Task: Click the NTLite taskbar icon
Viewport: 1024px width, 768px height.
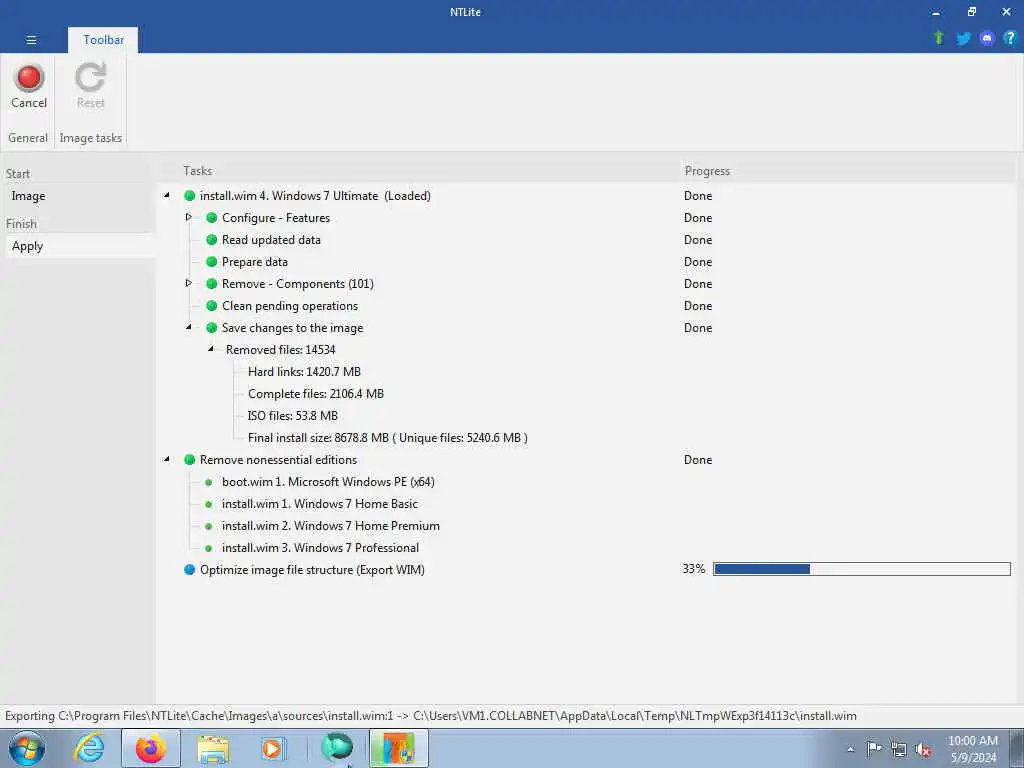Action: click(x=398, y=748)
